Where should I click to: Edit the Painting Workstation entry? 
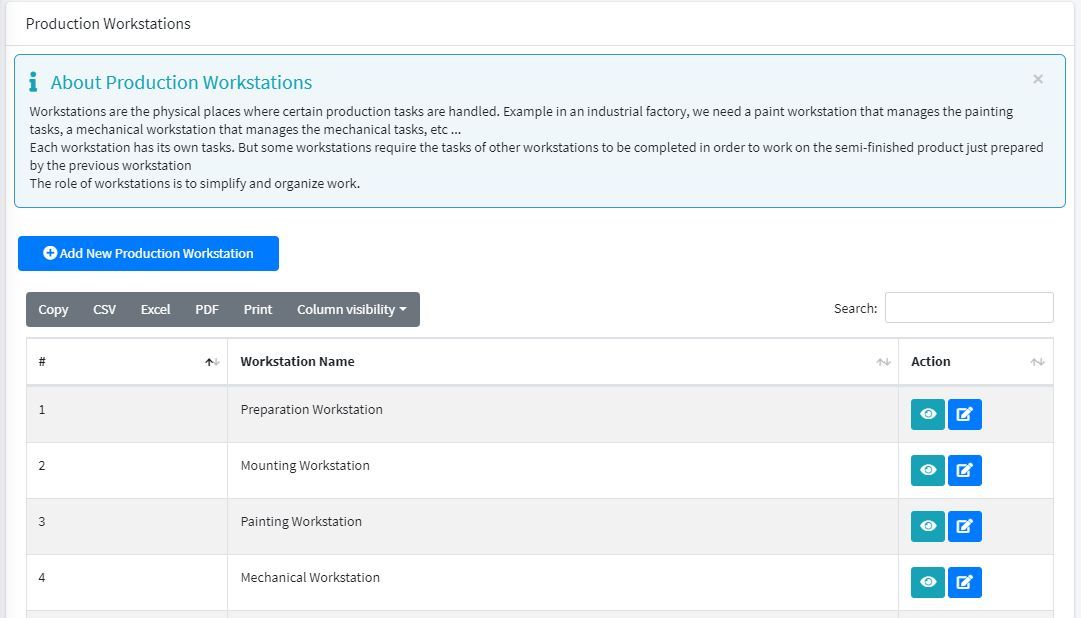click(x=964, y=526)
